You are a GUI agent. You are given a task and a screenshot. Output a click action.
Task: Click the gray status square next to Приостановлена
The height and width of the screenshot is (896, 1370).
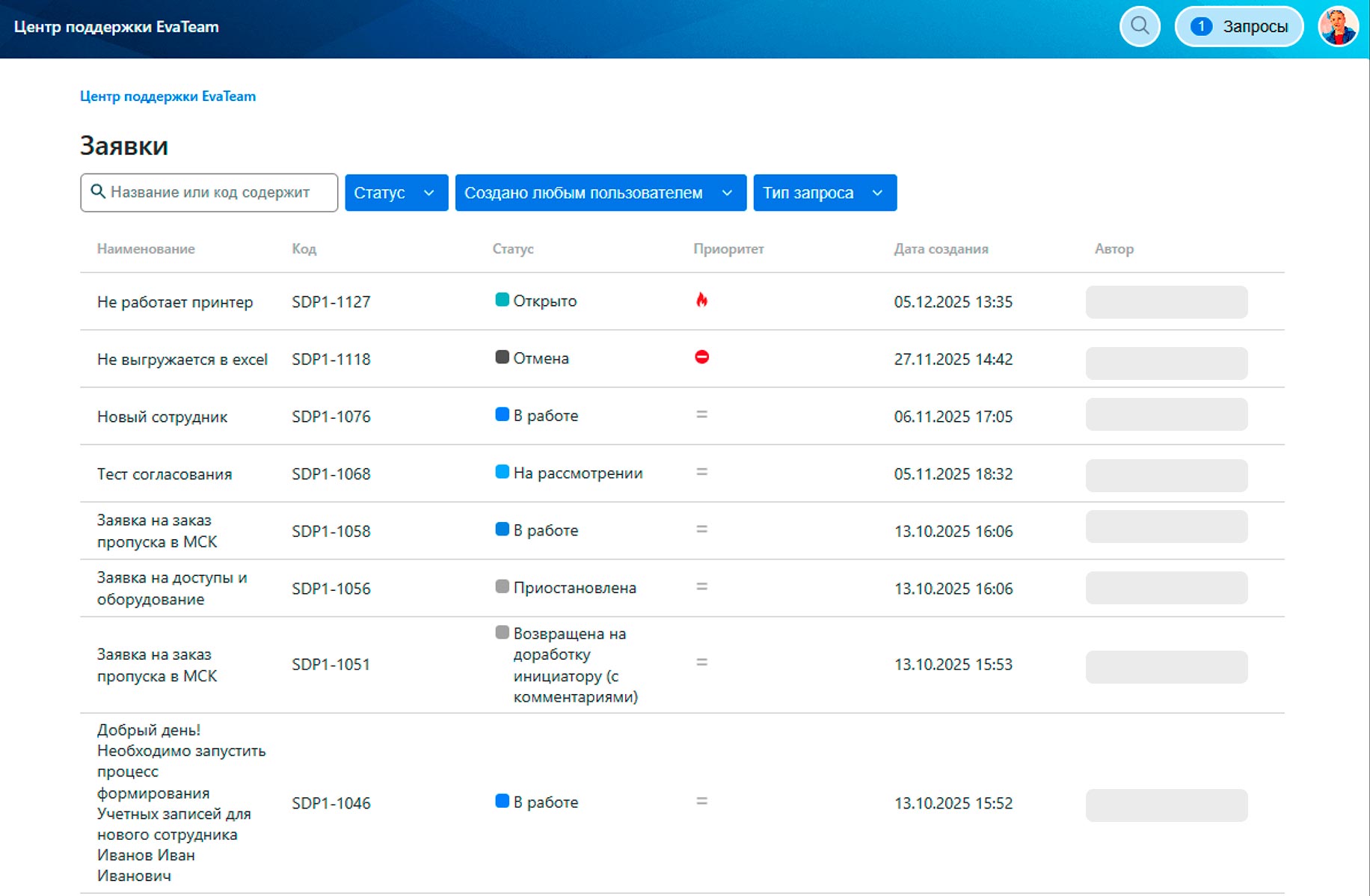[501, 586]
